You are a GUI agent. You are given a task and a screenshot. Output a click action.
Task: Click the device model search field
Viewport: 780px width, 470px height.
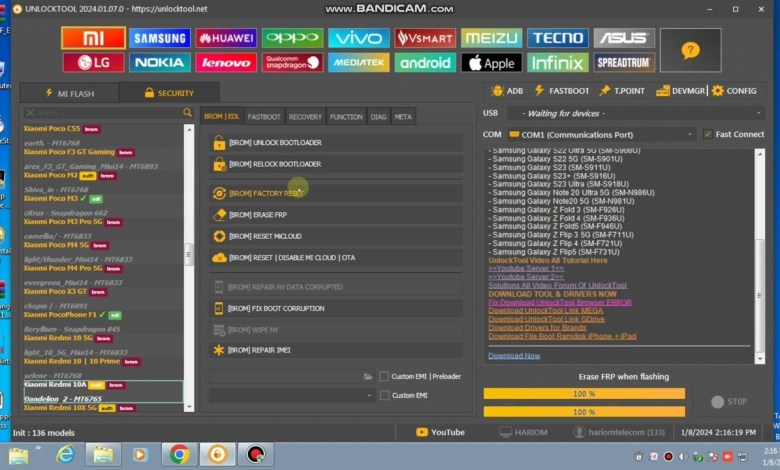[102, 114]
